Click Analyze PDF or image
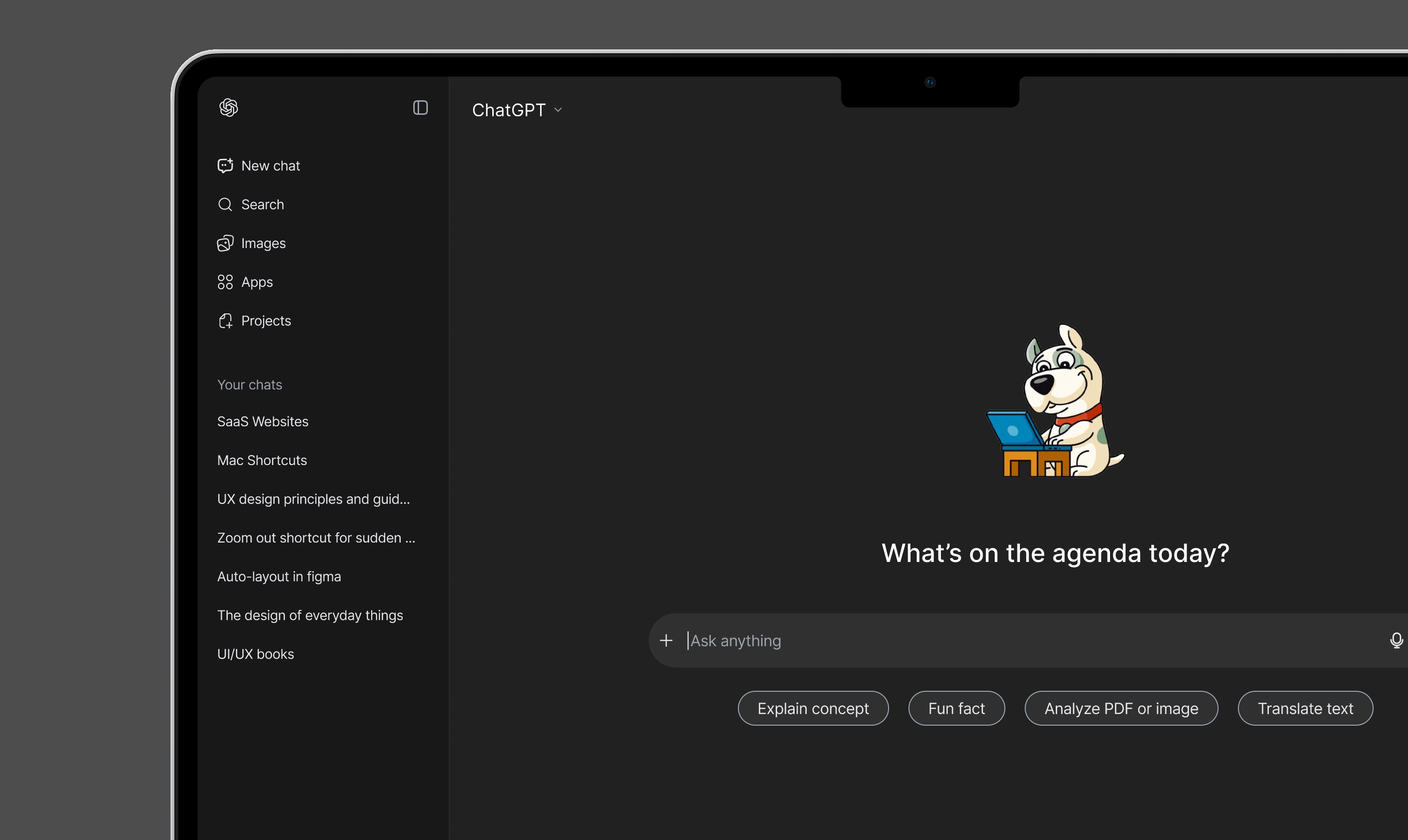 click(1122, 708)
